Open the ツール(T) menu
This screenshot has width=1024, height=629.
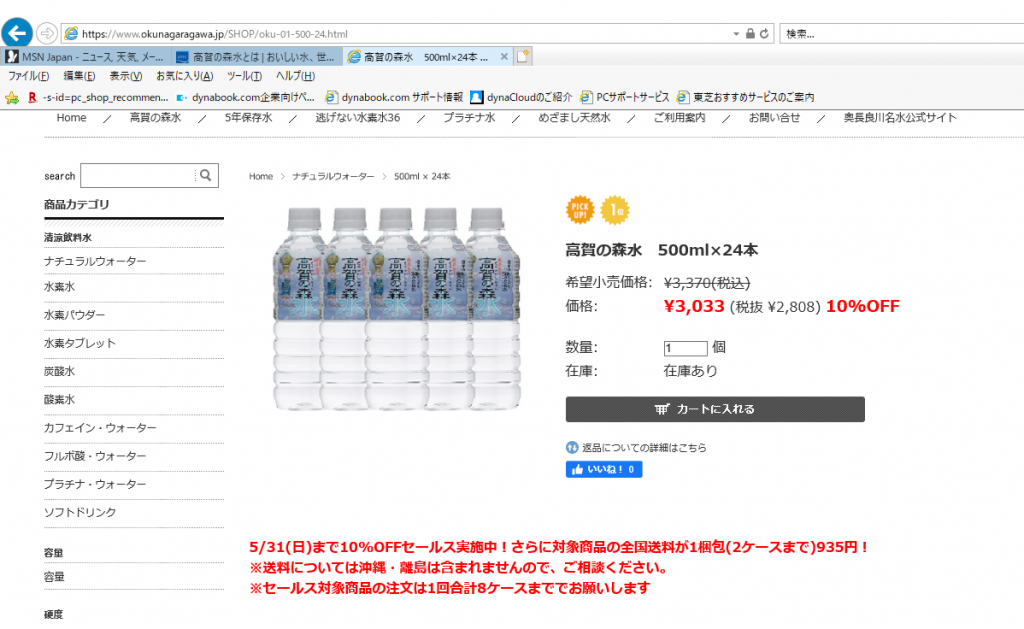244,76
